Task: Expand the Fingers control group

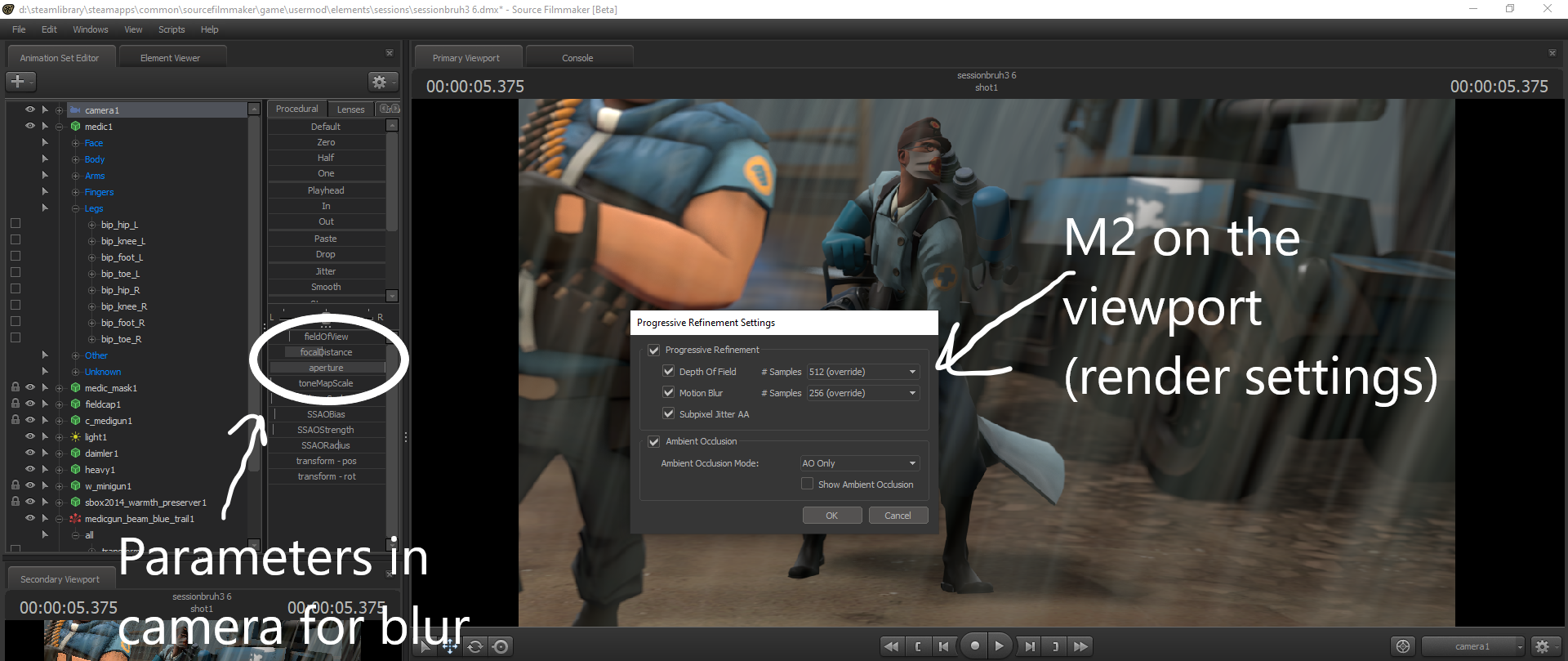Action: (75, 192)
